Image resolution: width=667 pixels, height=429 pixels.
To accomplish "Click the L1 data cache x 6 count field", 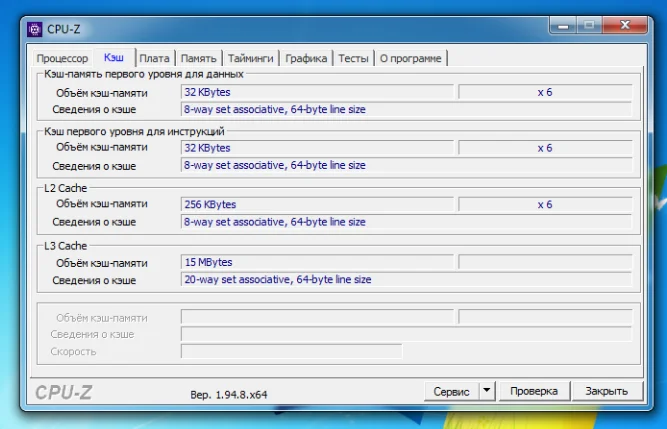I will coord(545,92).
